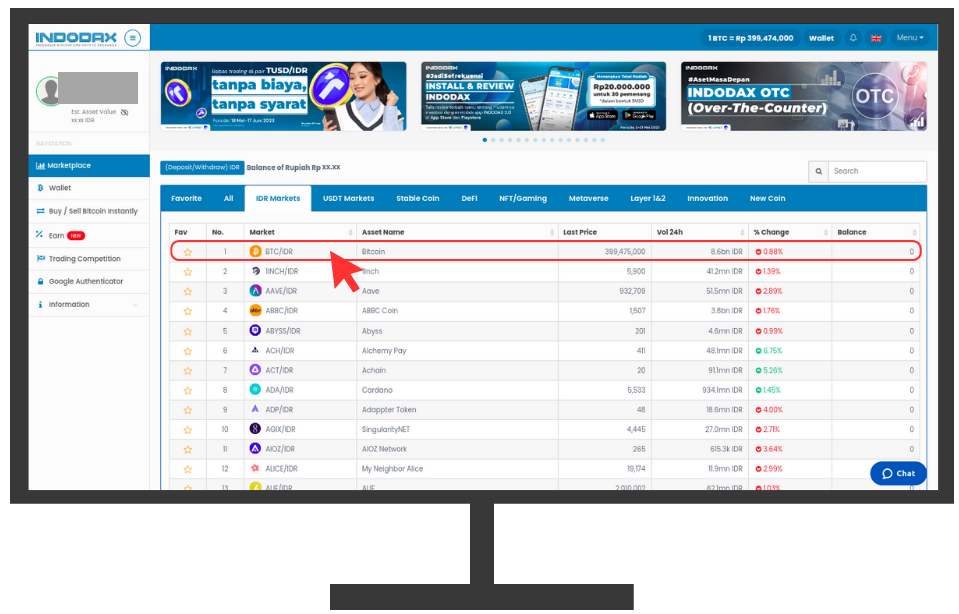The height and width of the screenshot is (614, 959).
Task: Select the IDR Markets tab
Action: click(278, 198)
